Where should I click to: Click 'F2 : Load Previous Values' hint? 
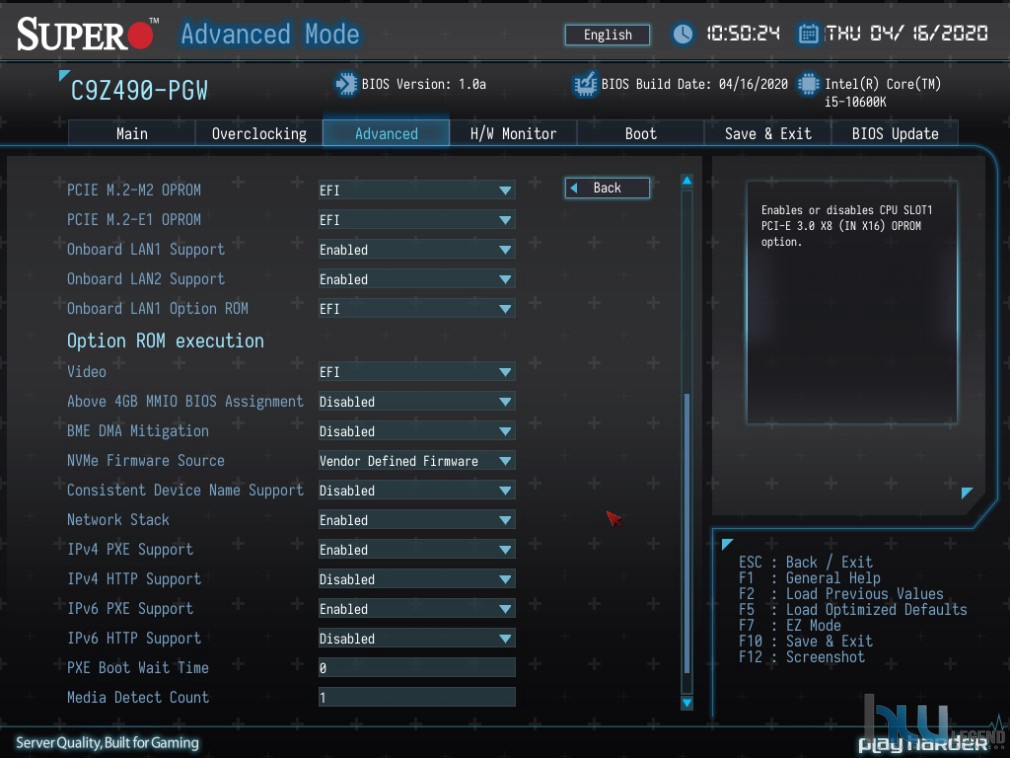(x=841, y=594)
